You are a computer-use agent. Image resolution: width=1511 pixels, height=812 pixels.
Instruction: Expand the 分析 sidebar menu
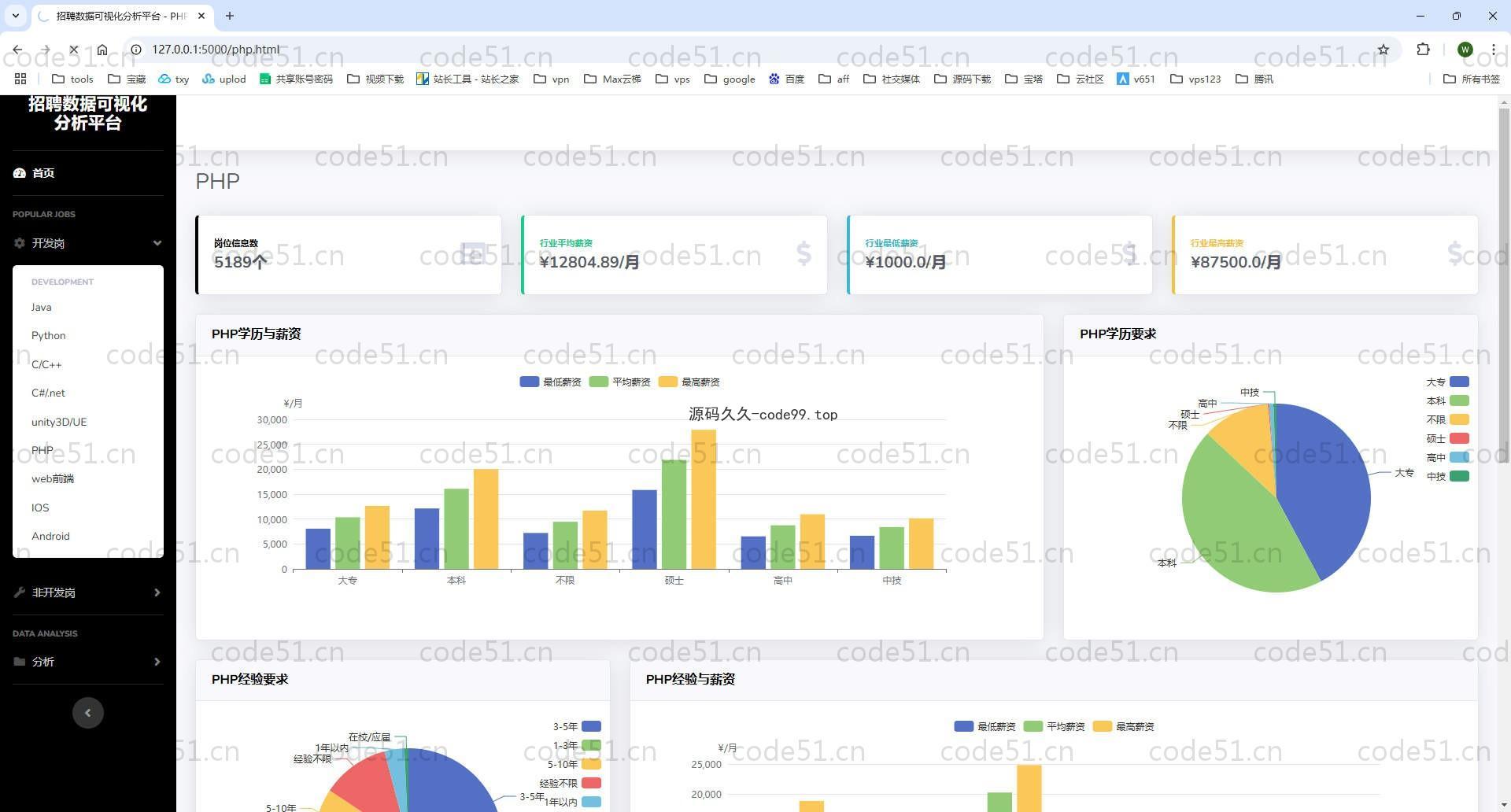pos(88,662)
